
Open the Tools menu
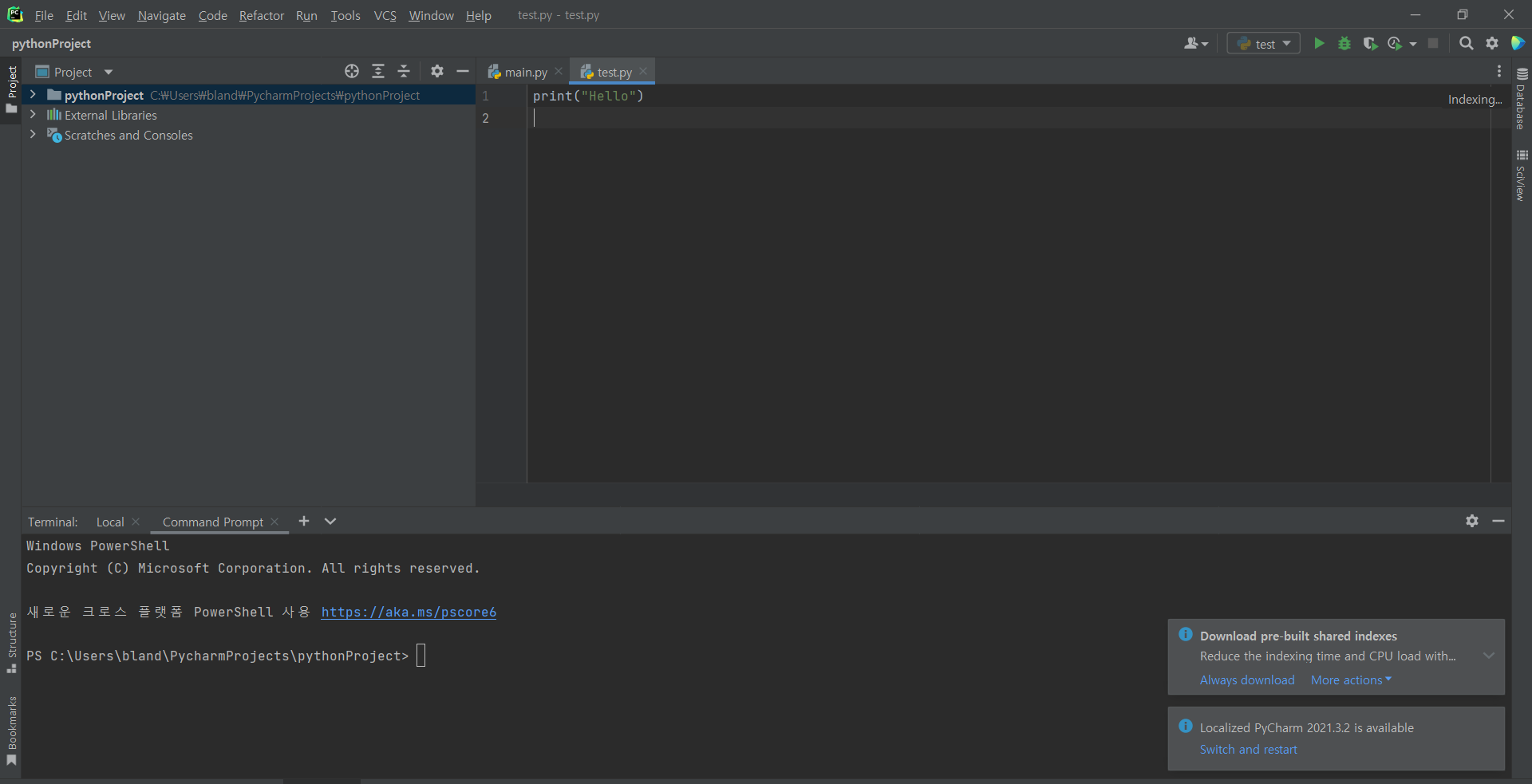[x=345, y=15]
